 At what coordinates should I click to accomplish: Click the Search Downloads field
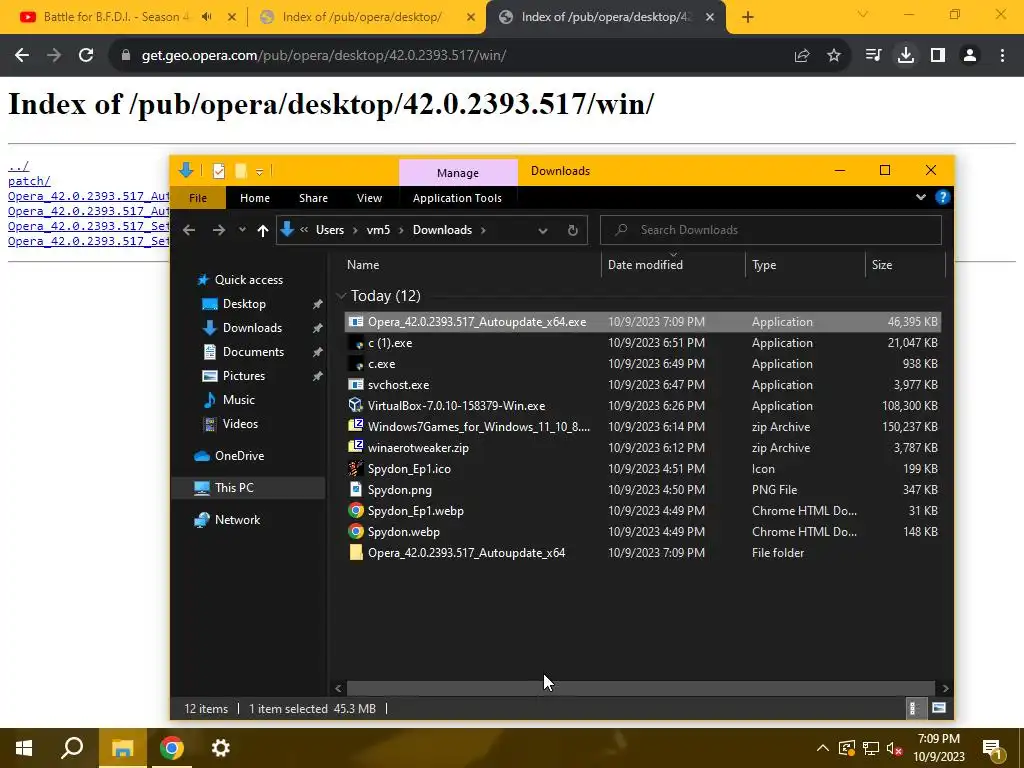pos(771,230)
